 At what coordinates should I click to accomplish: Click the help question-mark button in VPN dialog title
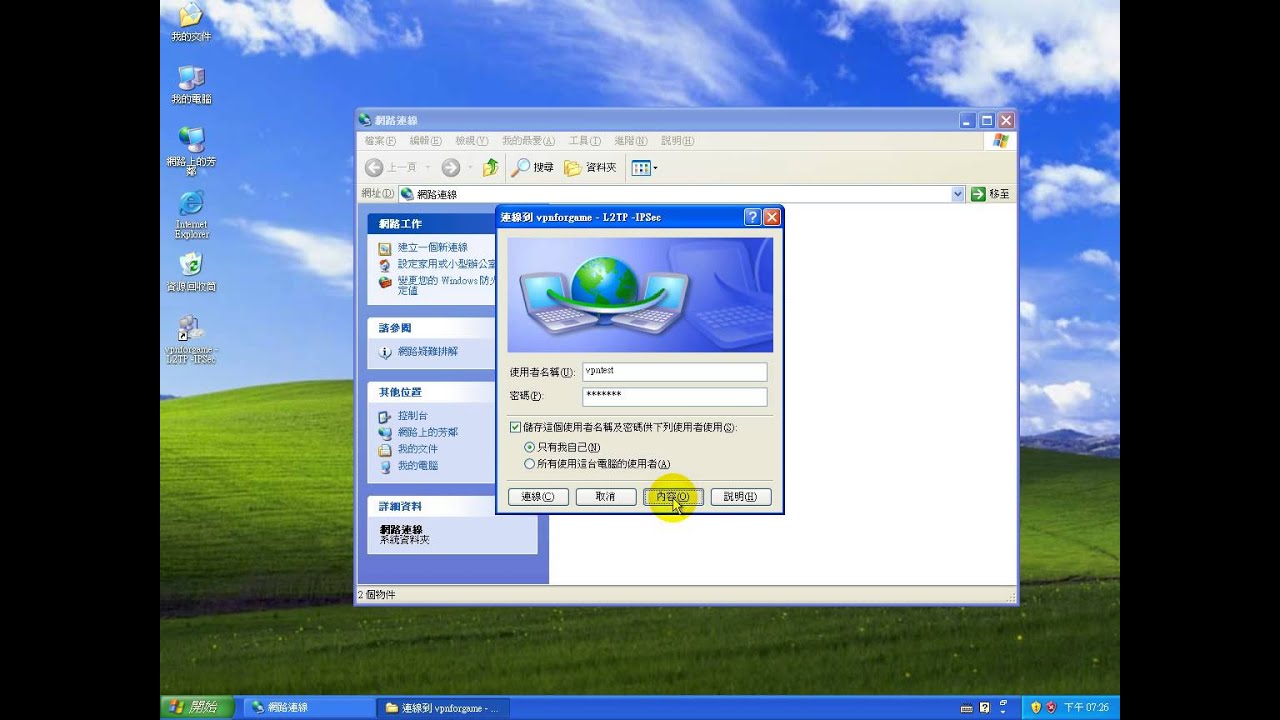753,217
